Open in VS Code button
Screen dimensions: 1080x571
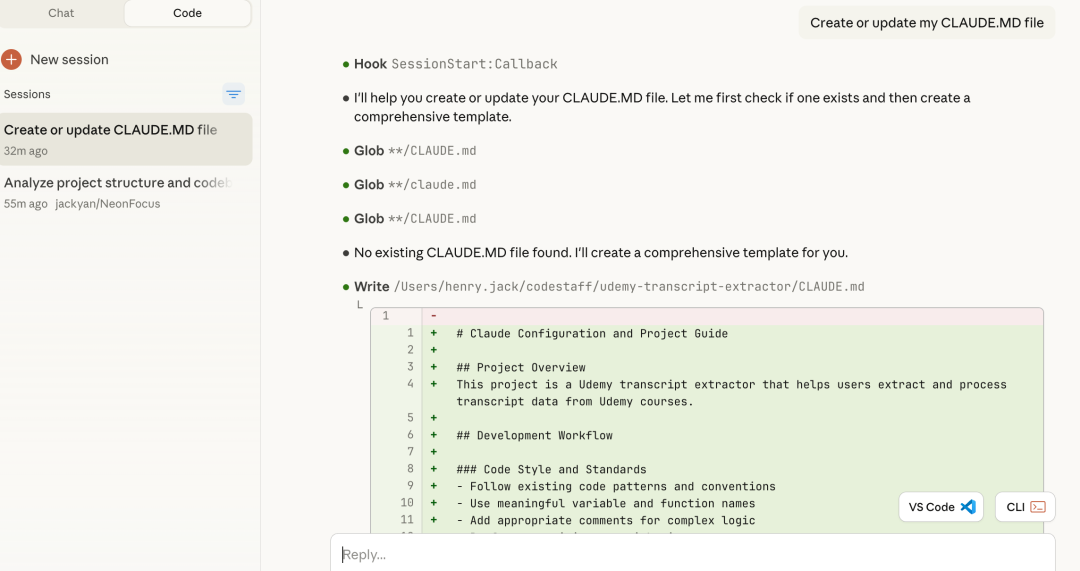940,507
